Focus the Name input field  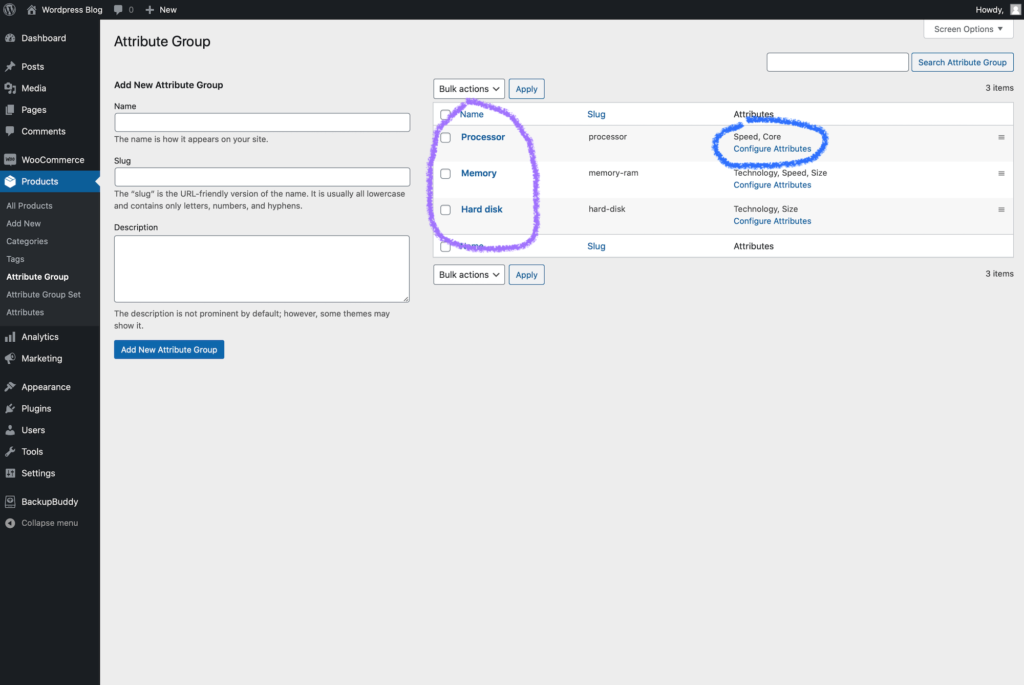coord(262,122)
